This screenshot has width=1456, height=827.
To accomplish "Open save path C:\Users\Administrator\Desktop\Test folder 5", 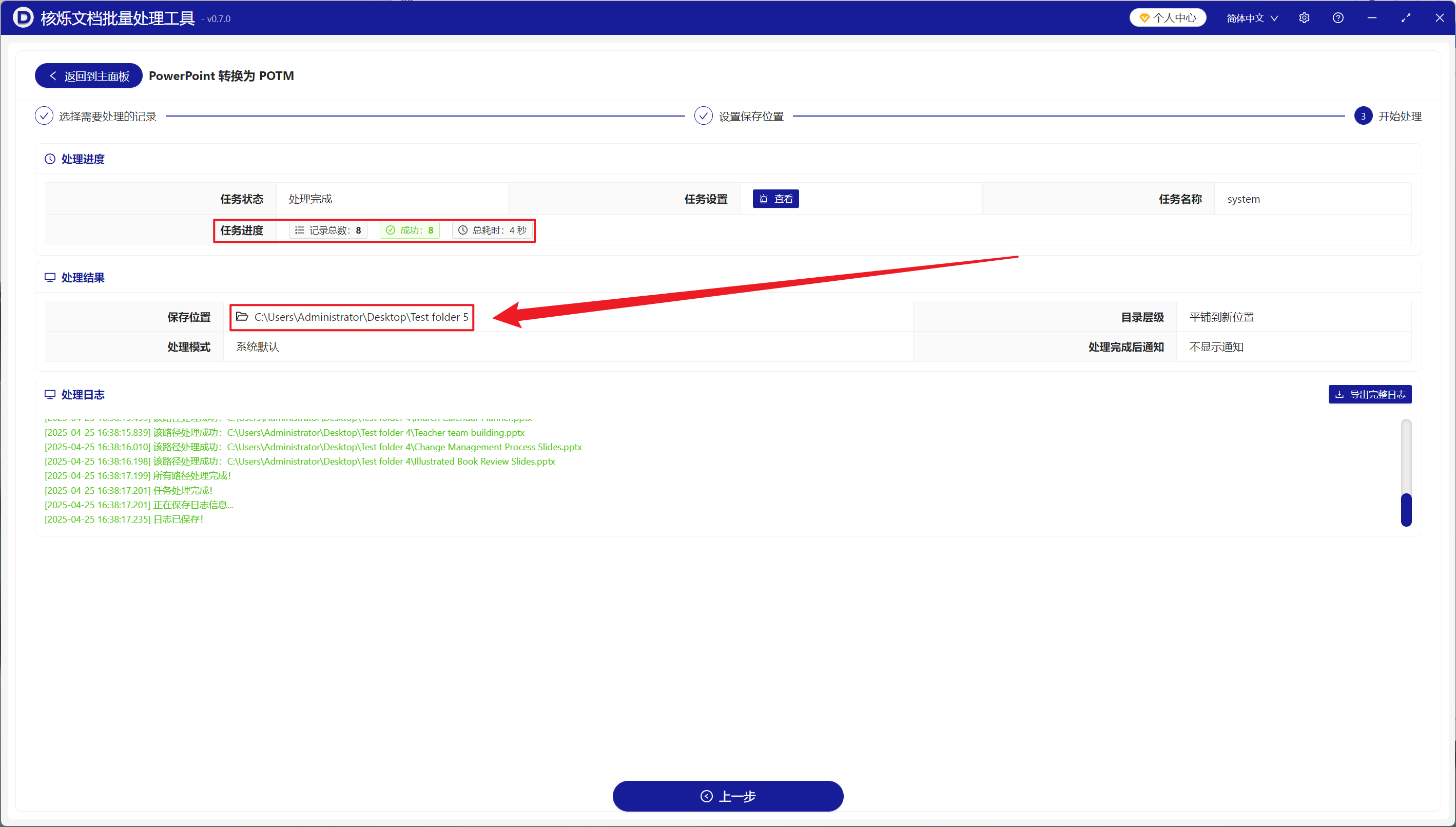I will [361, 317].
